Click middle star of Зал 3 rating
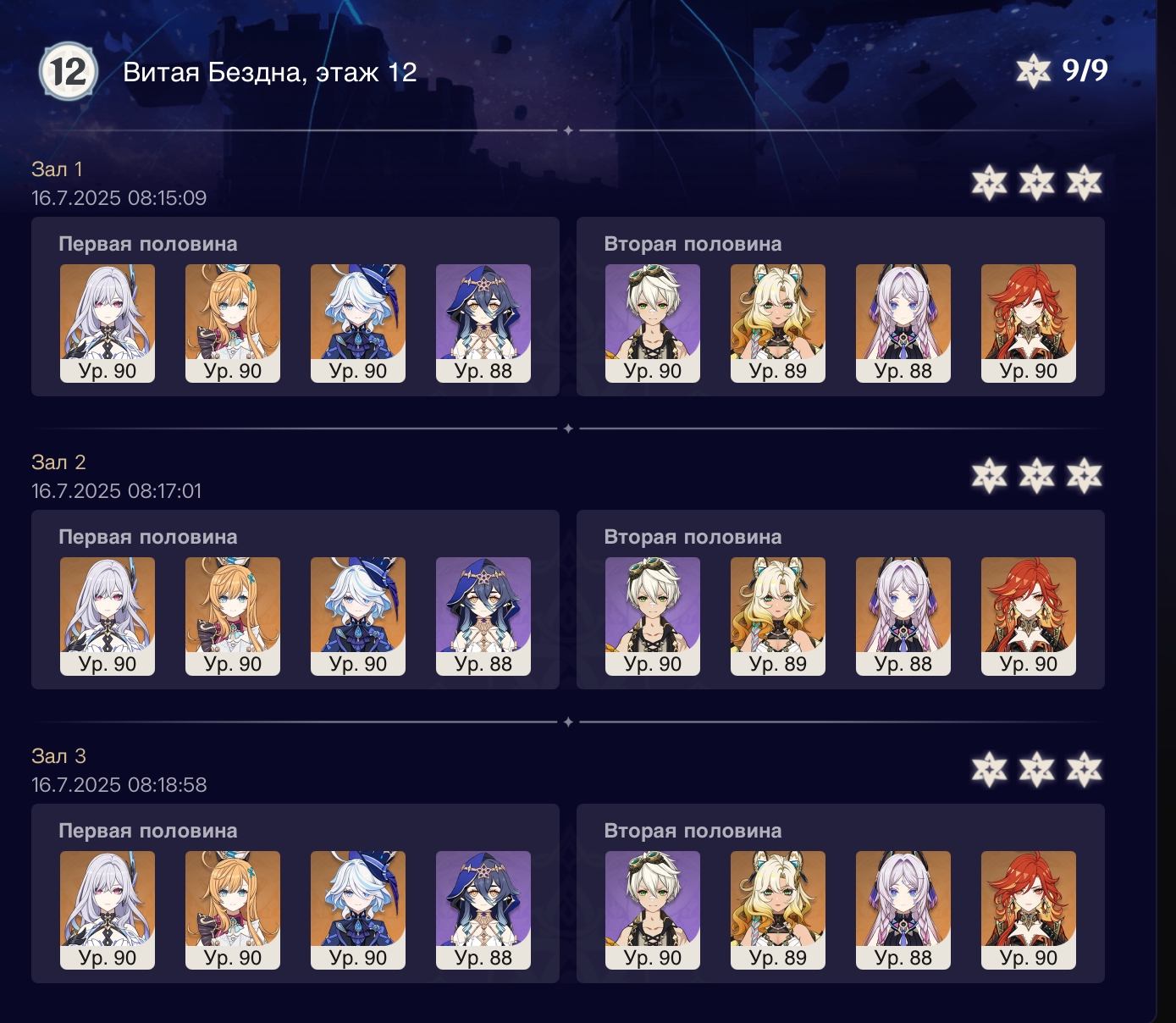Screen dimensions: 1176x1023 click(1036, 770)
